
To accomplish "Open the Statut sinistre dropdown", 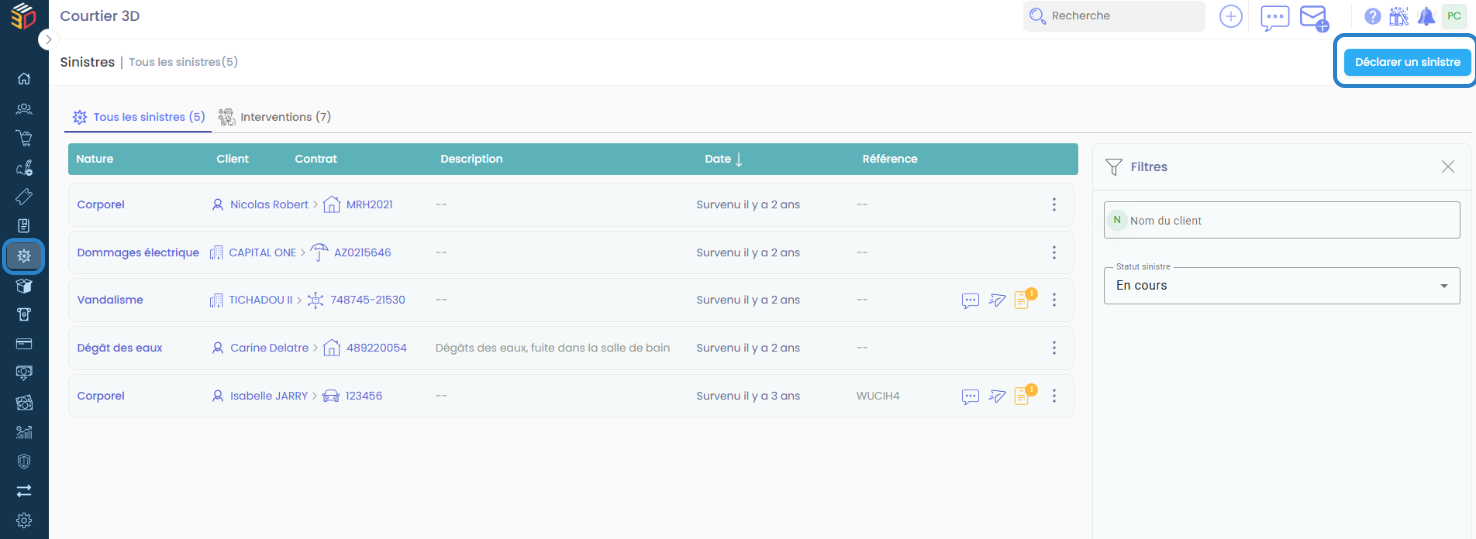I will coord(1282,285).
